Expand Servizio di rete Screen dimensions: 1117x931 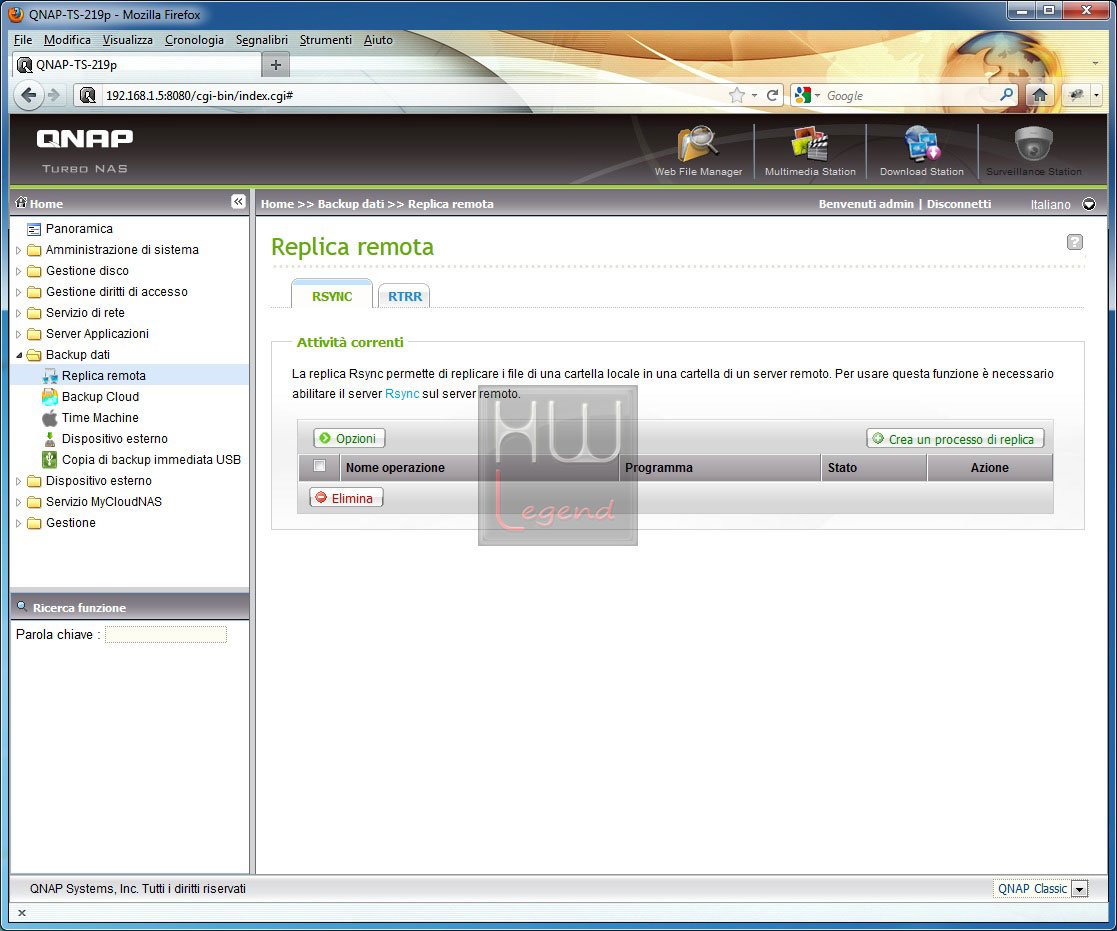point(19,313)
